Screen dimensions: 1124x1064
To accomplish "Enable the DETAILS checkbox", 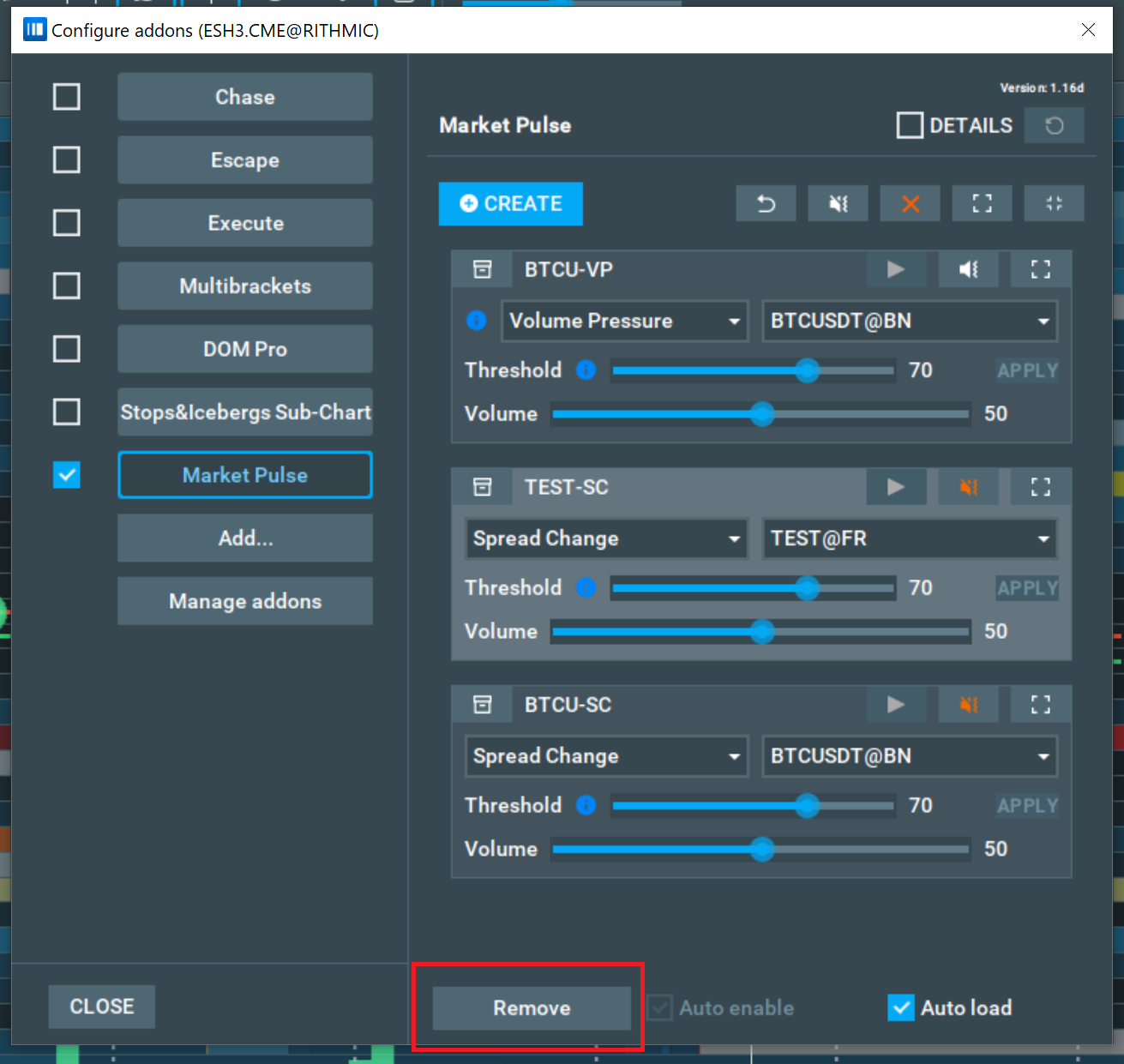I will click(x=910, y=126).
